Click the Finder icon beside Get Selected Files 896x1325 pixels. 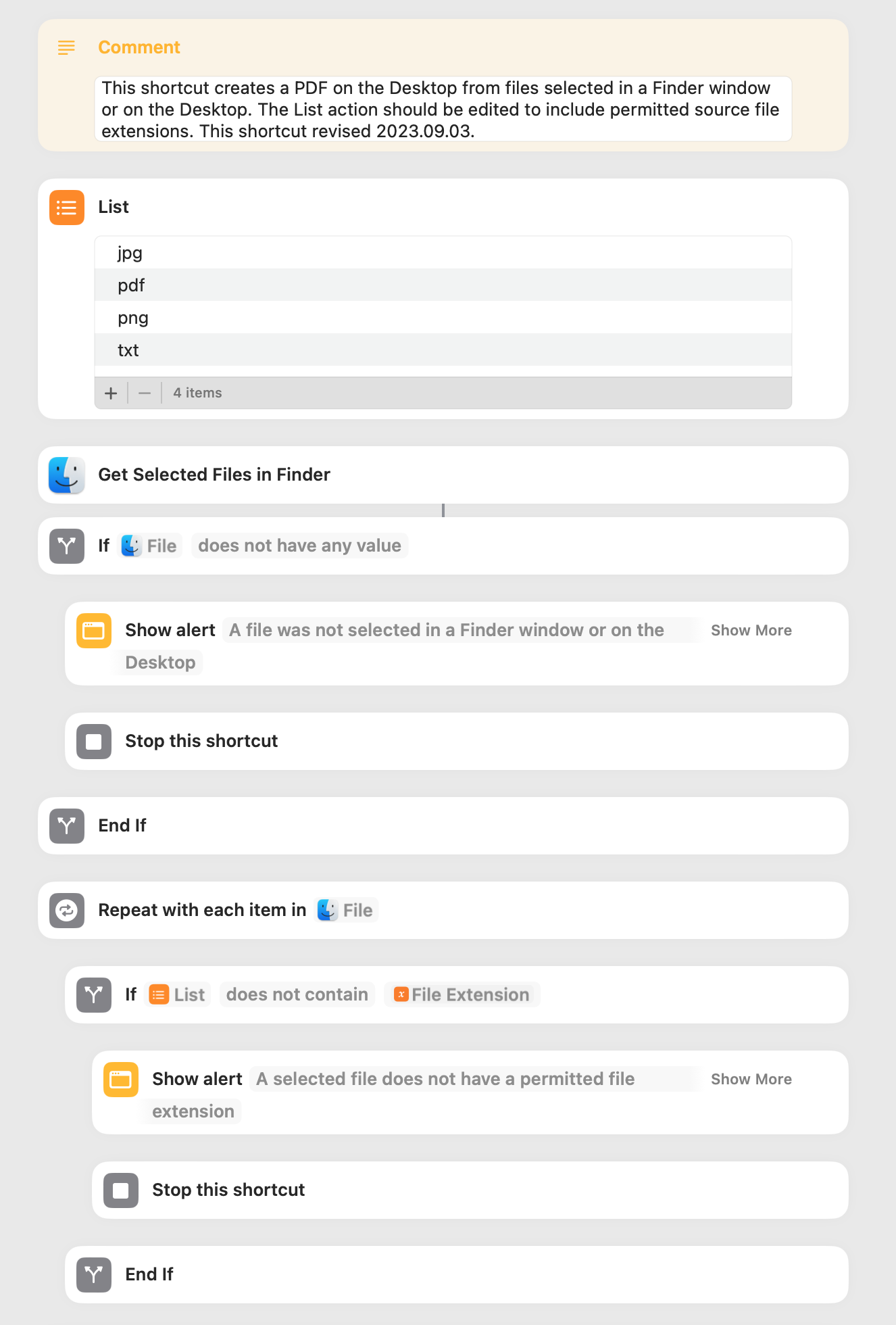67,475
